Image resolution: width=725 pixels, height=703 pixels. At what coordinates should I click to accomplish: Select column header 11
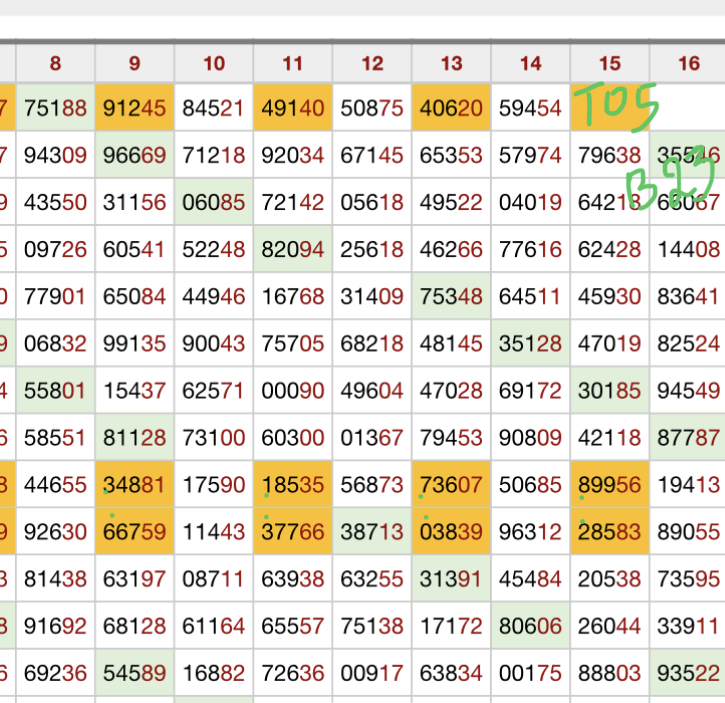[x=292, y=64]
